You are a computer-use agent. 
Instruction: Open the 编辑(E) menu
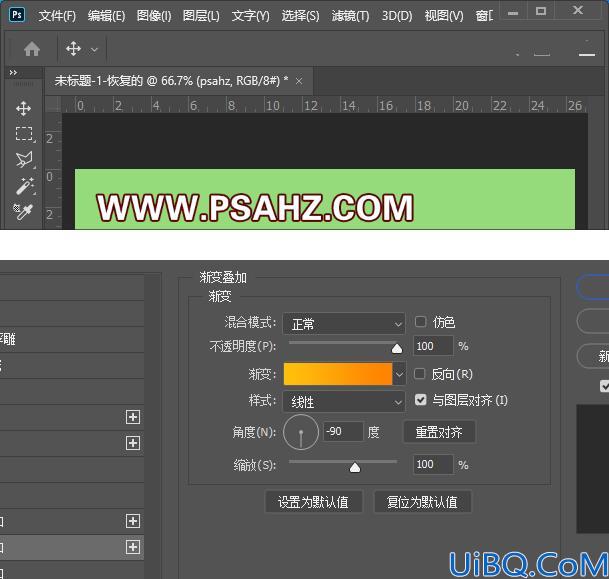[x=106, y=16]
